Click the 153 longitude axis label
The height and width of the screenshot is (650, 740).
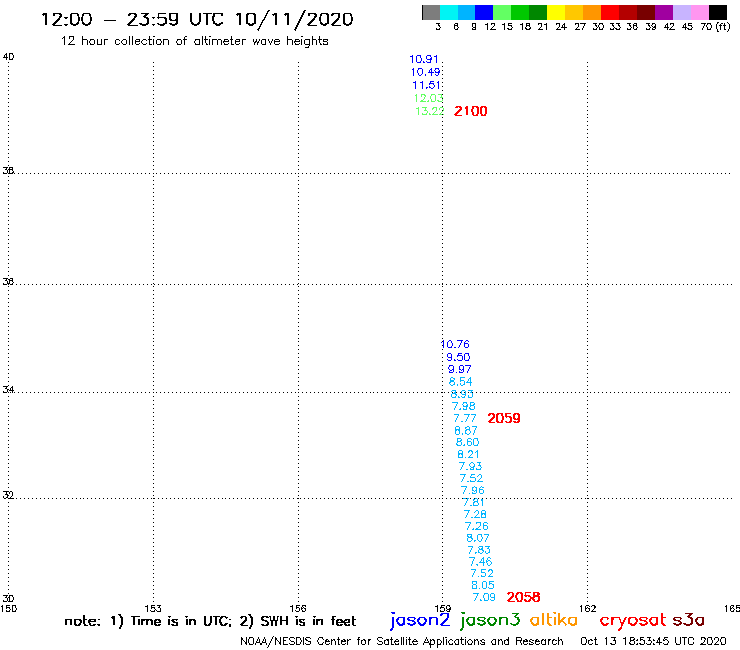coord(153,609)
